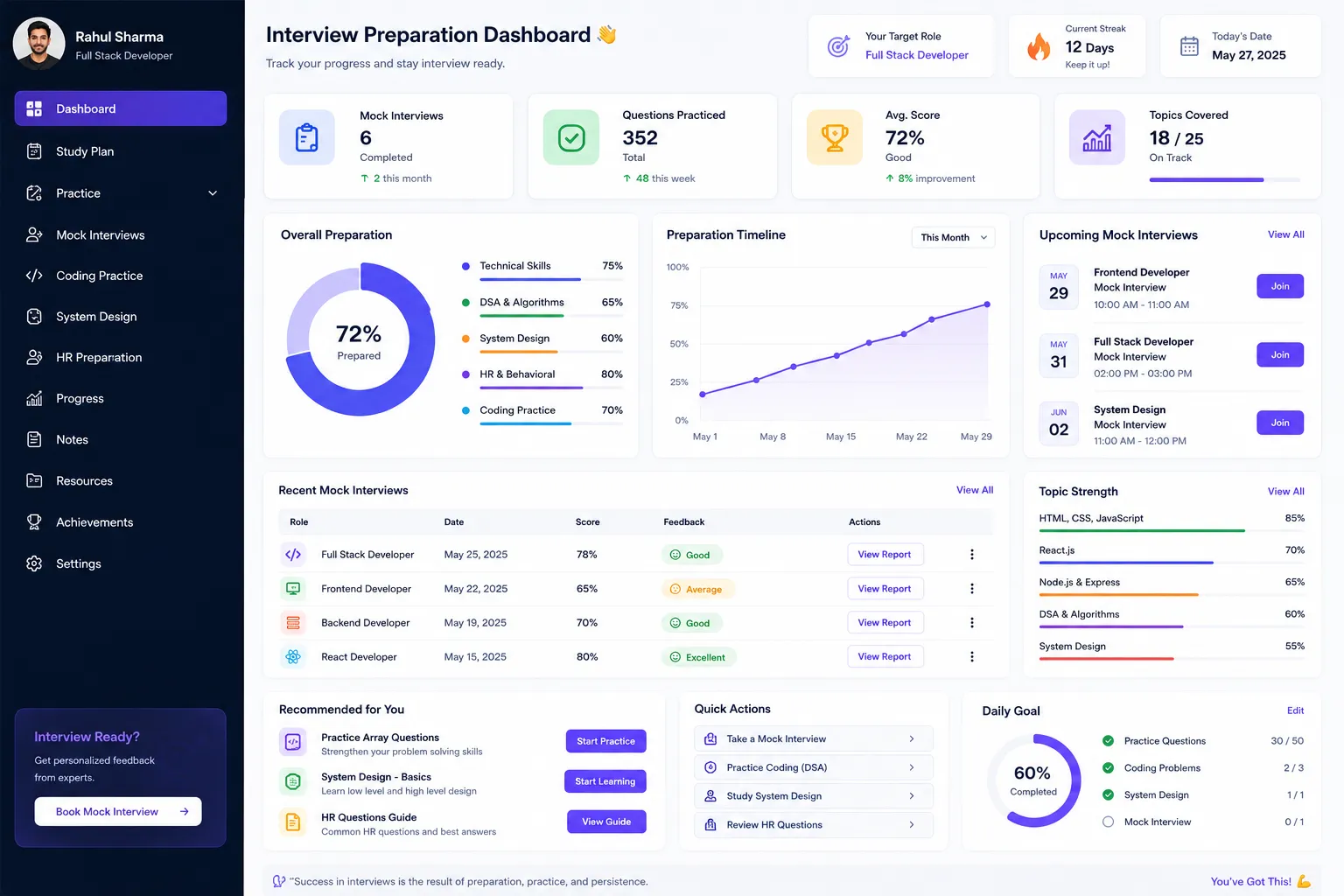Click Start Learning for System Design Basics

click(605, 781)
